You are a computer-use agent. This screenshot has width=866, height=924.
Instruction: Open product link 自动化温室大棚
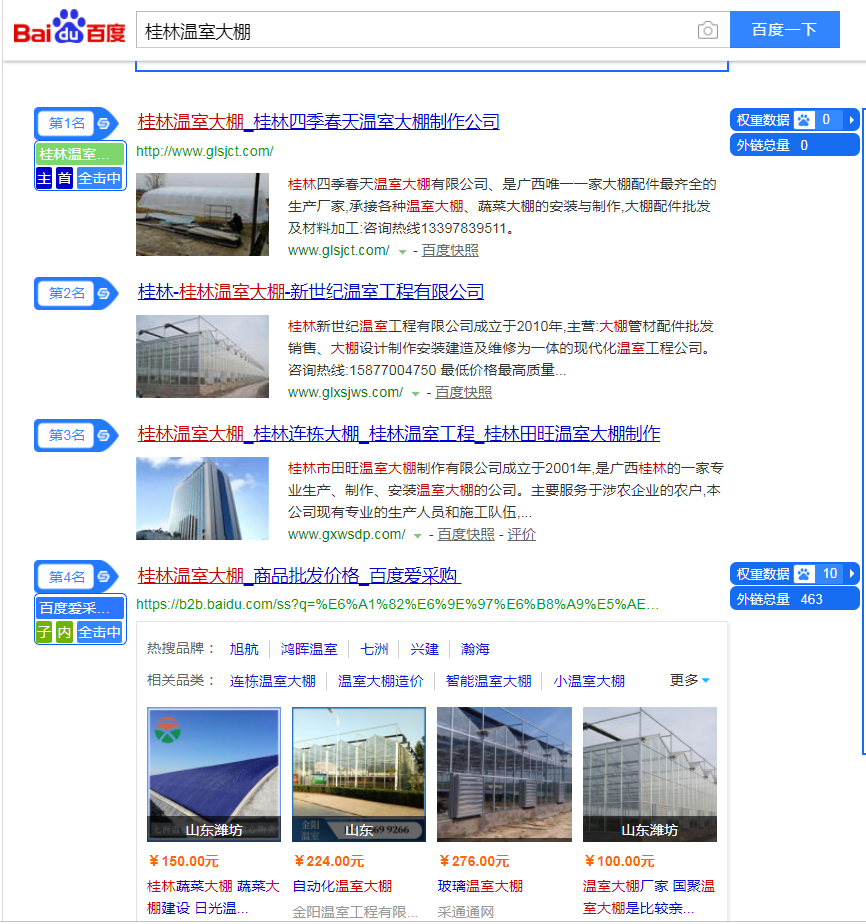pyautogui.click(x=342, y=886)
